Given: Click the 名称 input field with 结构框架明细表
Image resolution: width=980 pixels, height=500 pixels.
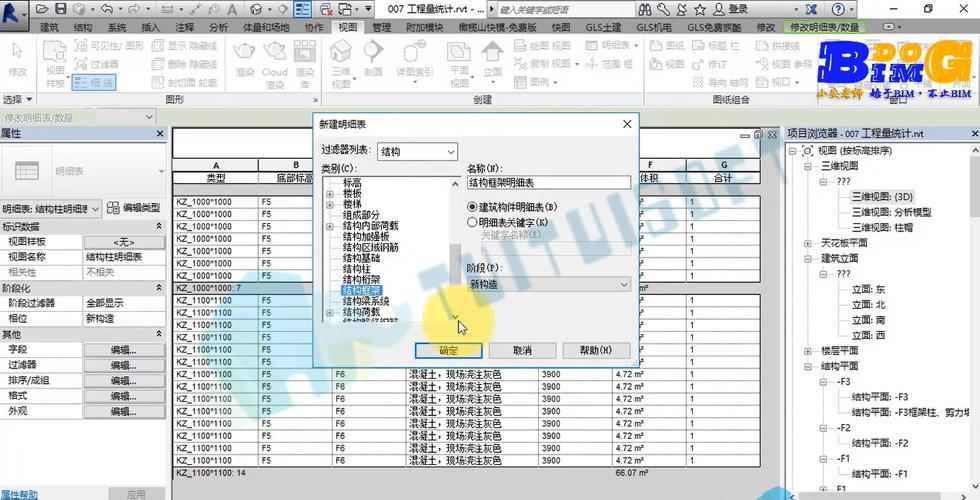Looking at the screenshot, I should 549,182.
